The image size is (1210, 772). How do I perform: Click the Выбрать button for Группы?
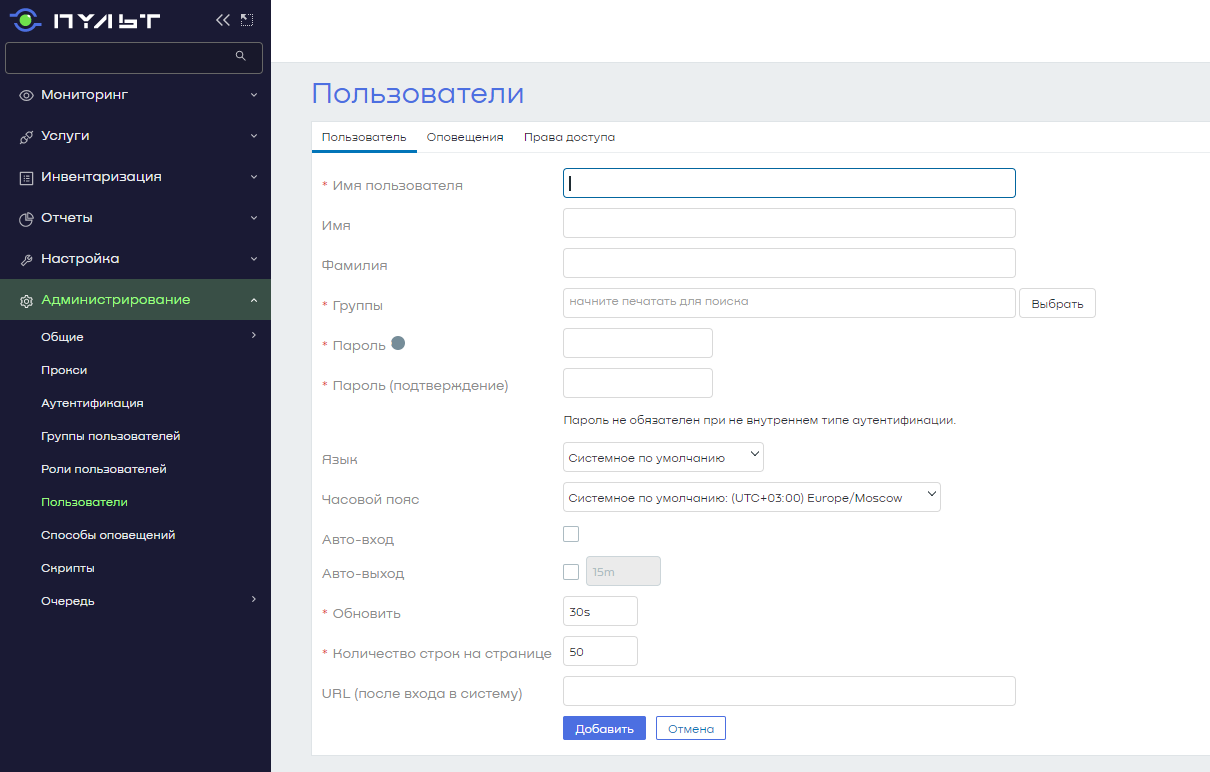point(1056,302)
